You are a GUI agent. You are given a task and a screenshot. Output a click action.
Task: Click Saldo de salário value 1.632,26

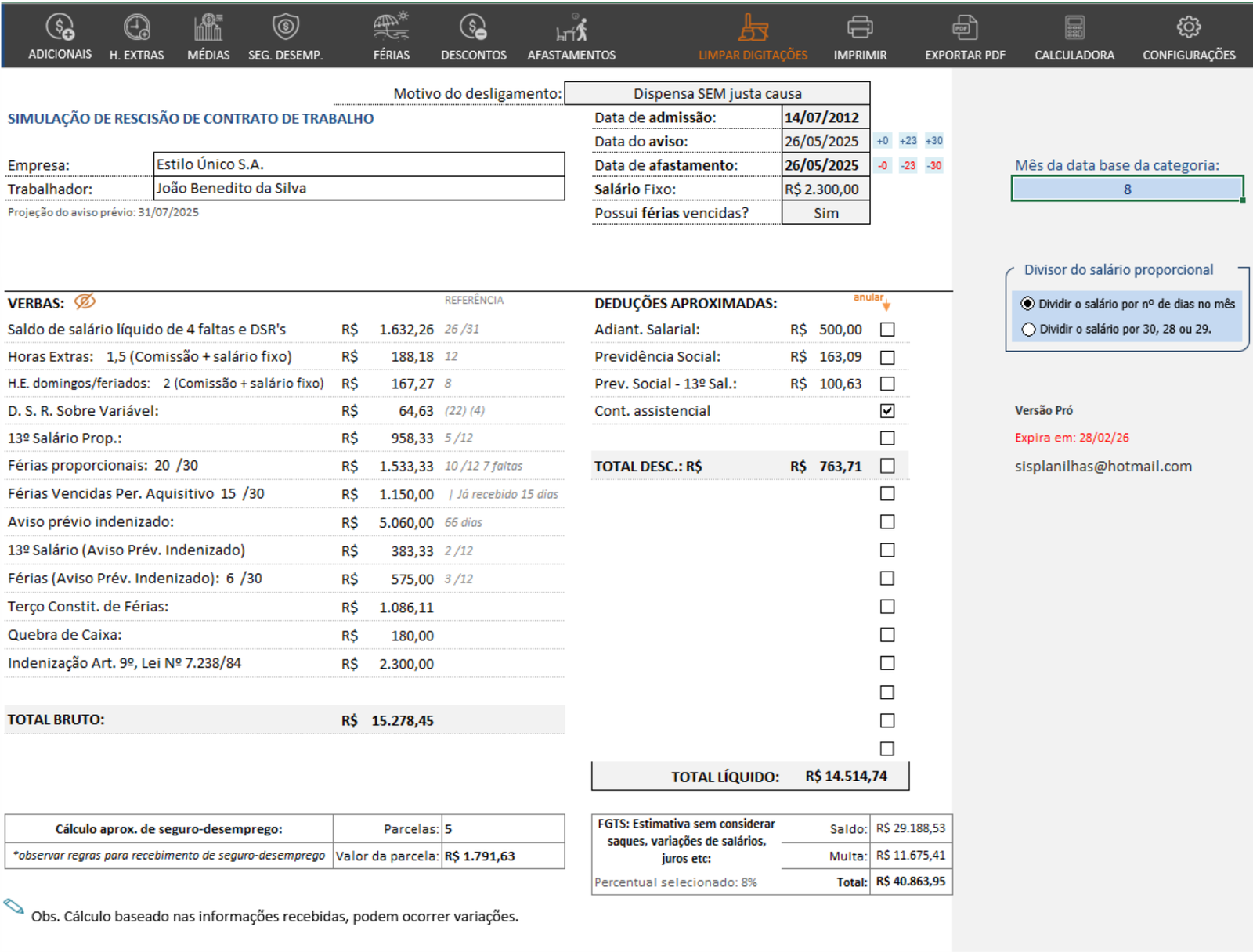click(406, 330)
